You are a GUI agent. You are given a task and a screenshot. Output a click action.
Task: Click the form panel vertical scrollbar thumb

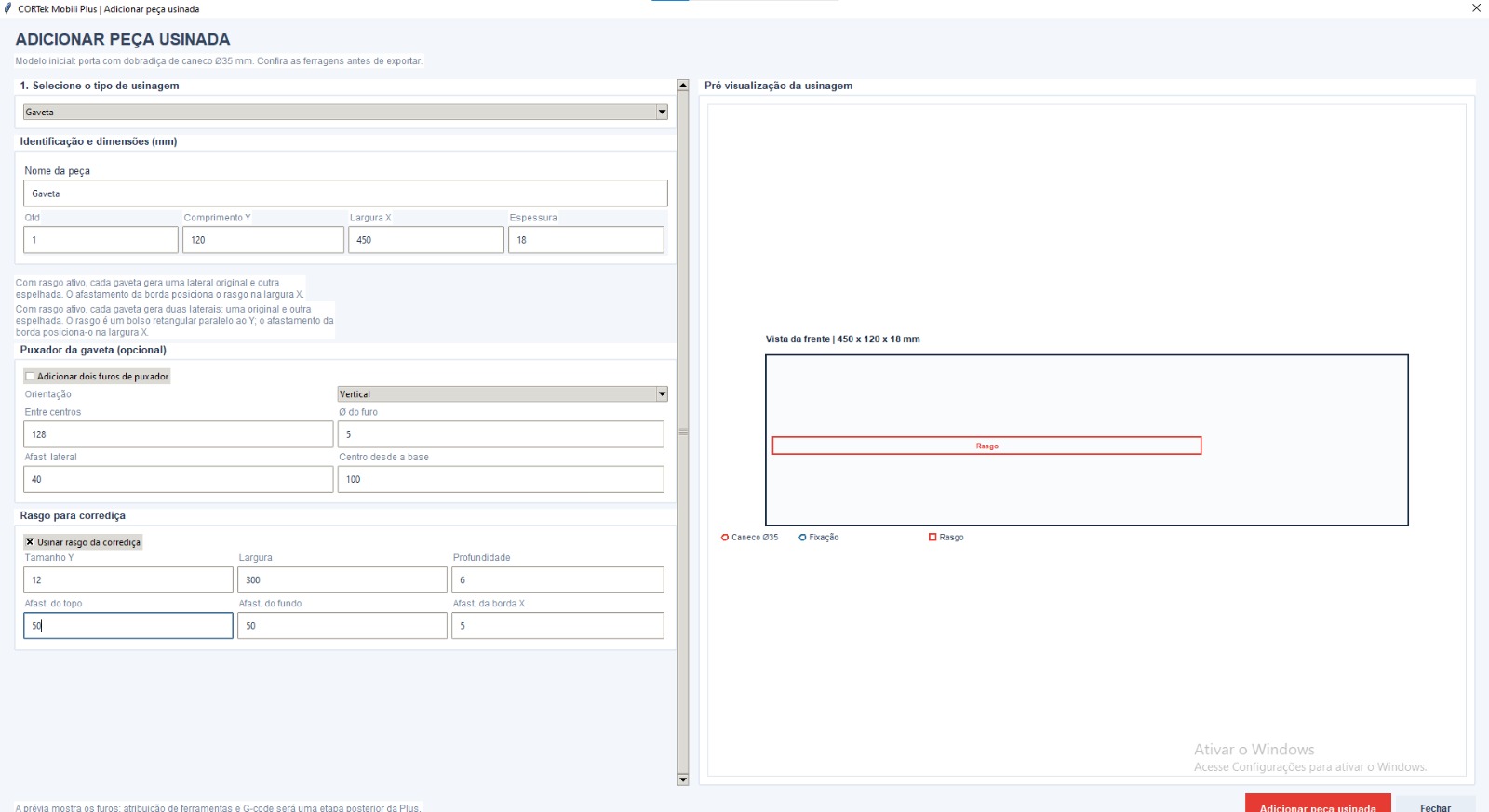[x=683, y=432]
